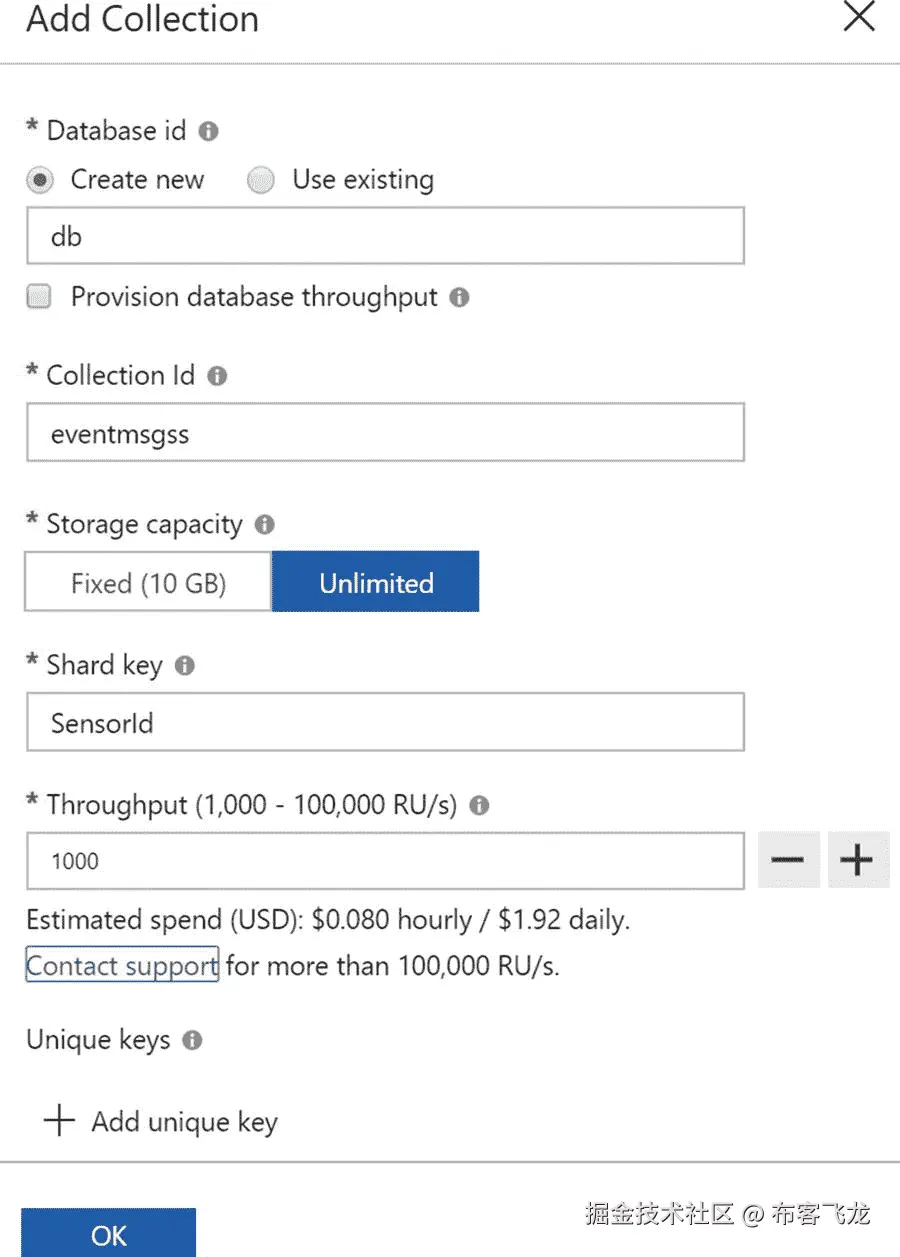This screenshot has width=900, height=1257.
Task: Close the Add Collection panel
Action: (x=859, y=17)
